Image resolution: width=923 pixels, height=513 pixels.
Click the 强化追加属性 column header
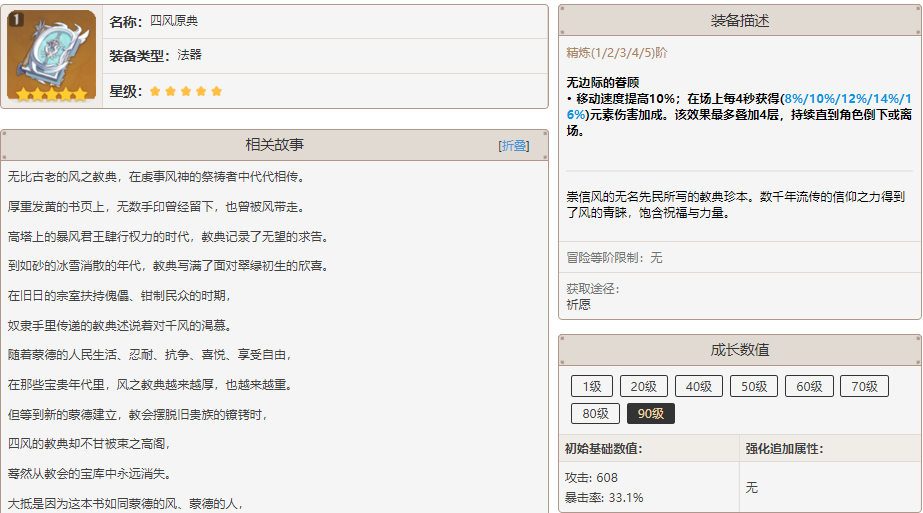coord(785,449)
